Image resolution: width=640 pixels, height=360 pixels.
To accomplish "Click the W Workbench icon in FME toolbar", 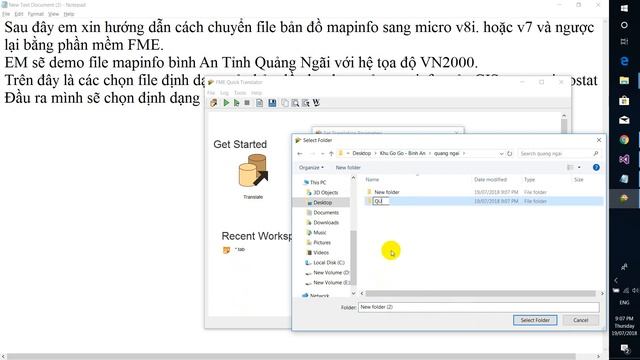I will pos(316,103).
